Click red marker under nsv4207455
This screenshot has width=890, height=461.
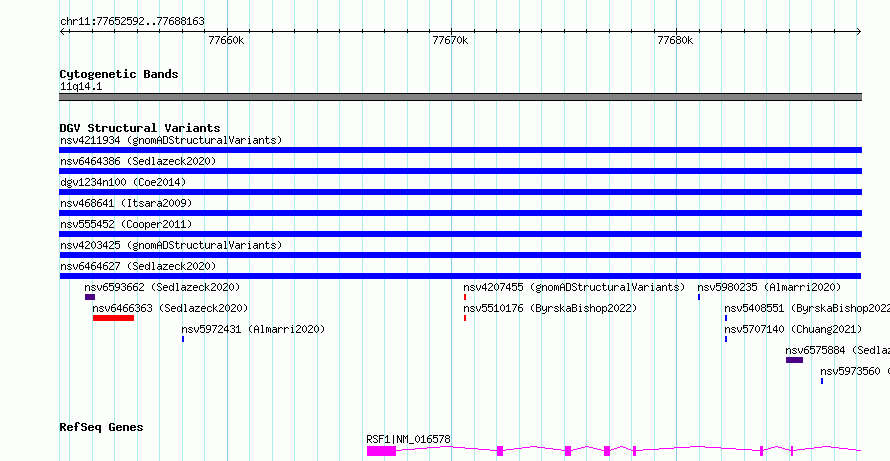coord(465,297)
